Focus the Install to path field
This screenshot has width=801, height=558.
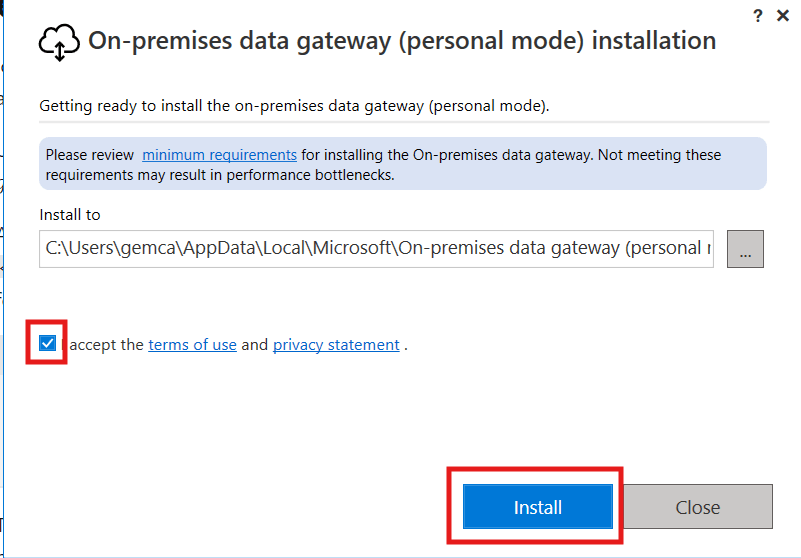coord(376,249)
